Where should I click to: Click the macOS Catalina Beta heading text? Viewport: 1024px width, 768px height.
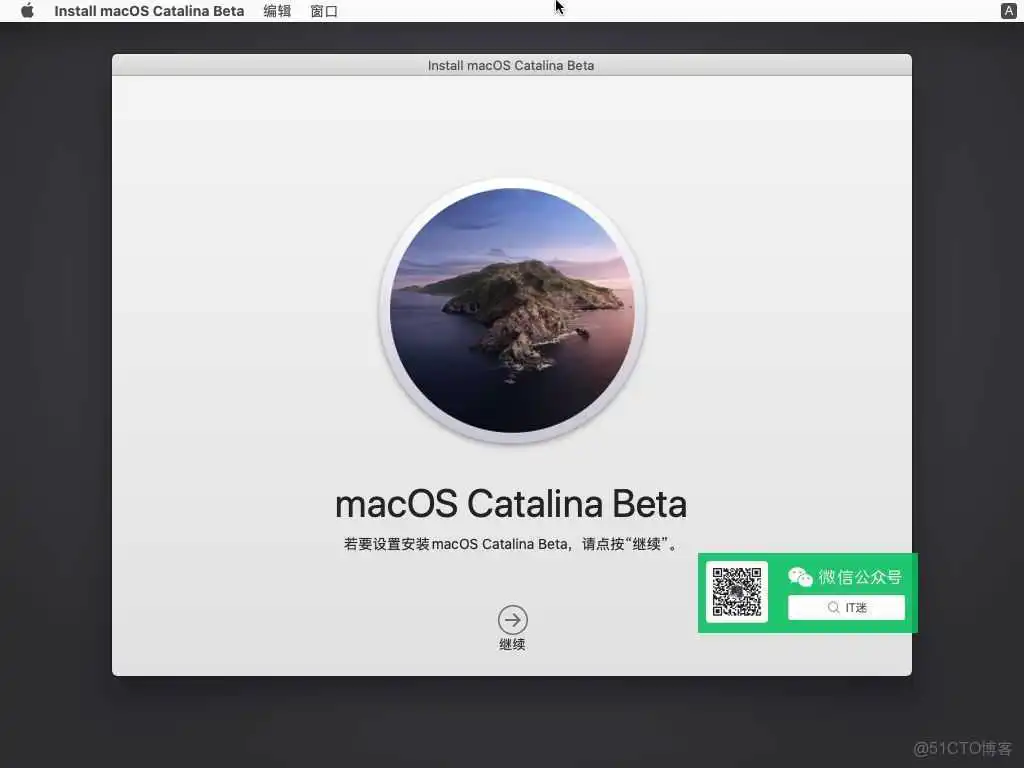click(512, 503)
